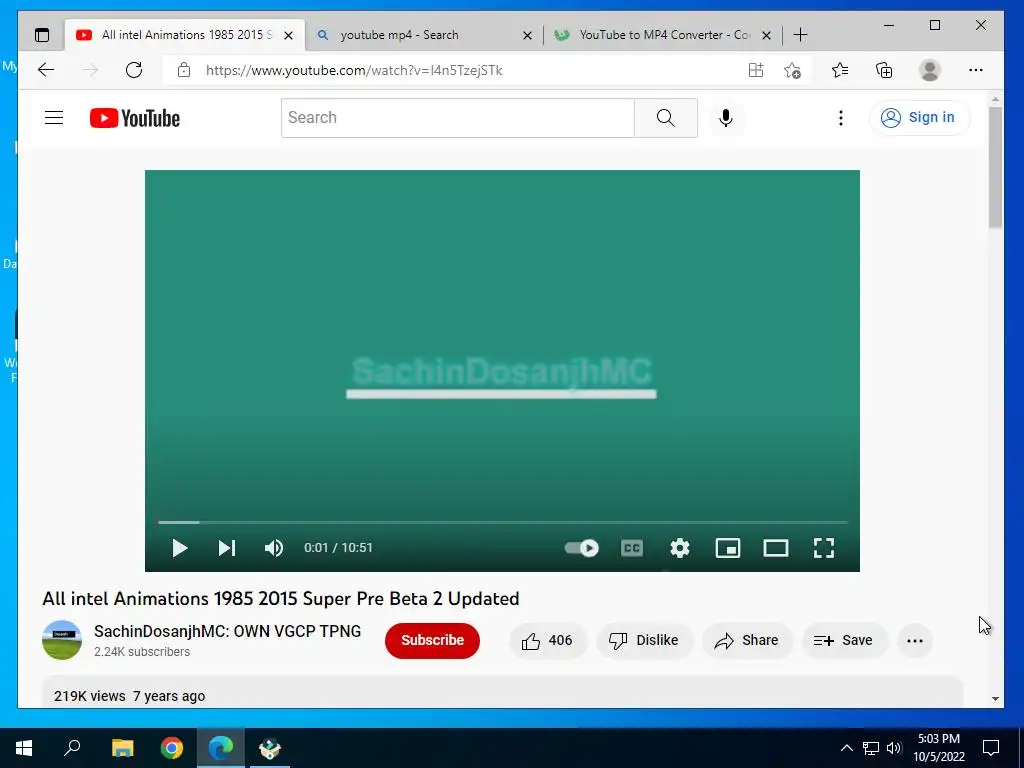This screenshot has width=1024, height=768.
Task: Open Edge Settings and more menu
Action: coord(976,70)
